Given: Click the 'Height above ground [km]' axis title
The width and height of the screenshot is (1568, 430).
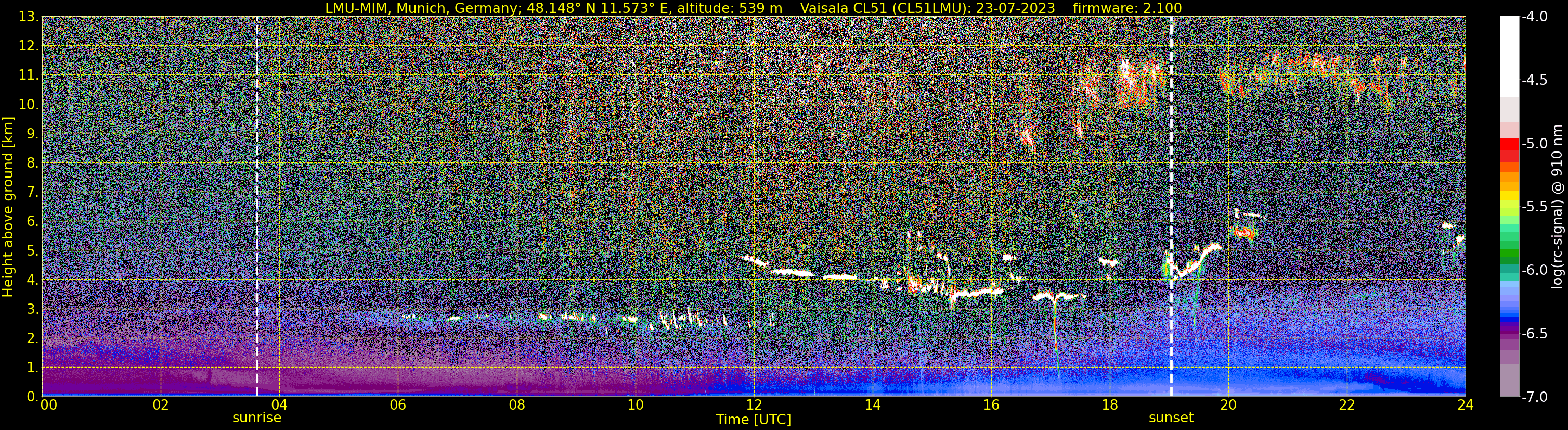Looking at the screenshot, I should pyautogui.click(x=8, y=207).
